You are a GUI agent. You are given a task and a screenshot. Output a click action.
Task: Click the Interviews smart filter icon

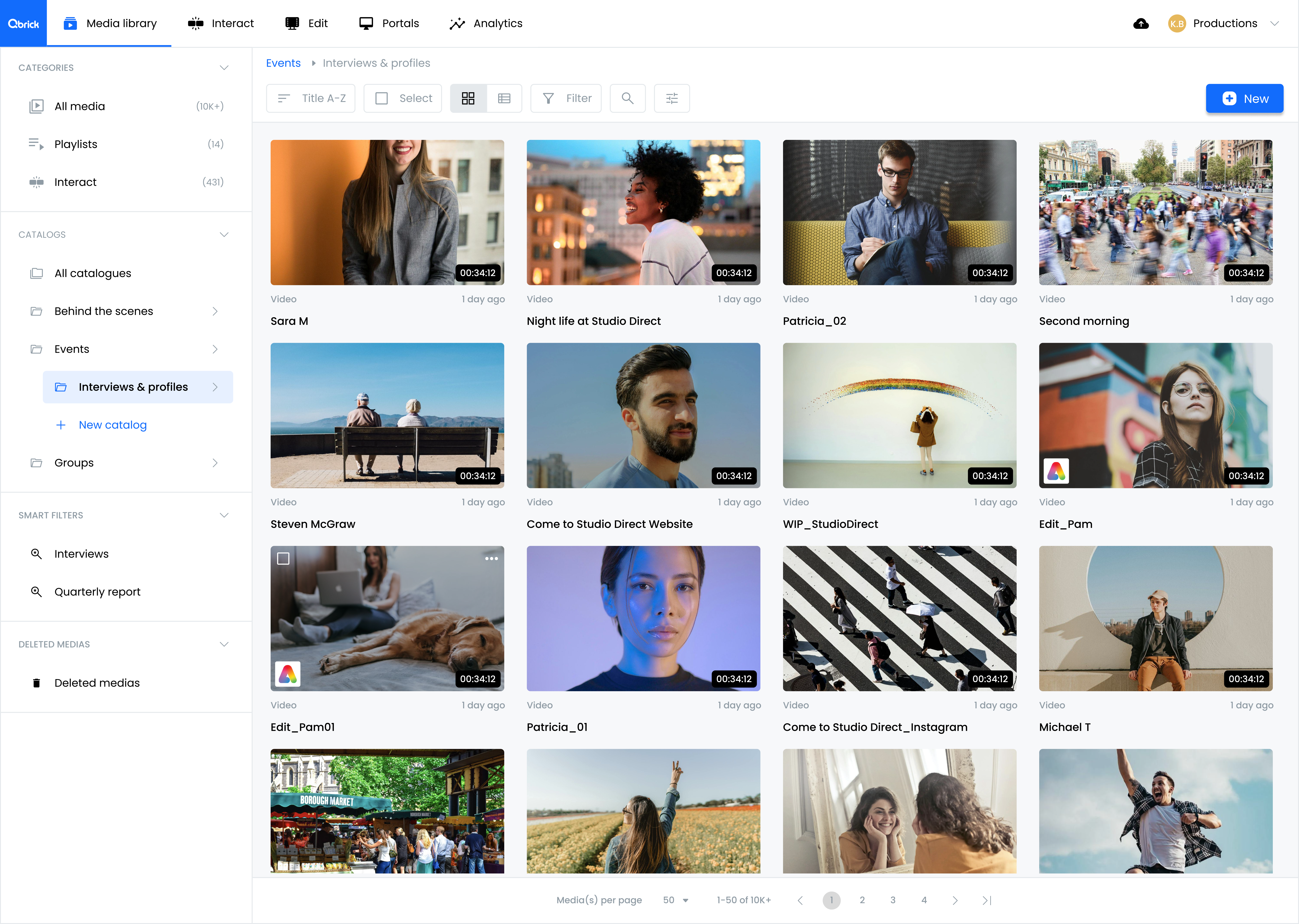point(36,554)
